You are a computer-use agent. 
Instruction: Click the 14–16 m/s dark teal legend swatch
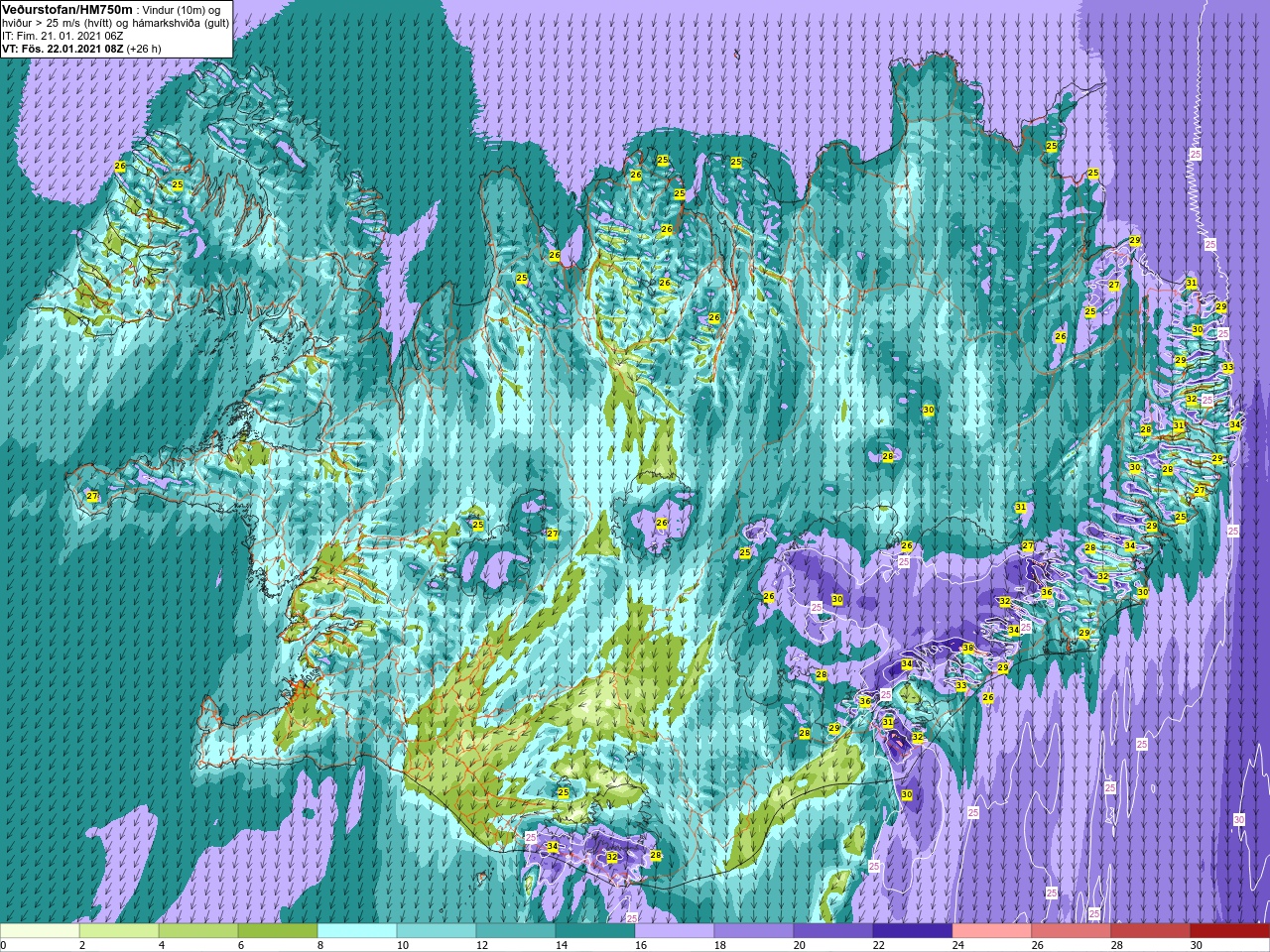[595, 931]
